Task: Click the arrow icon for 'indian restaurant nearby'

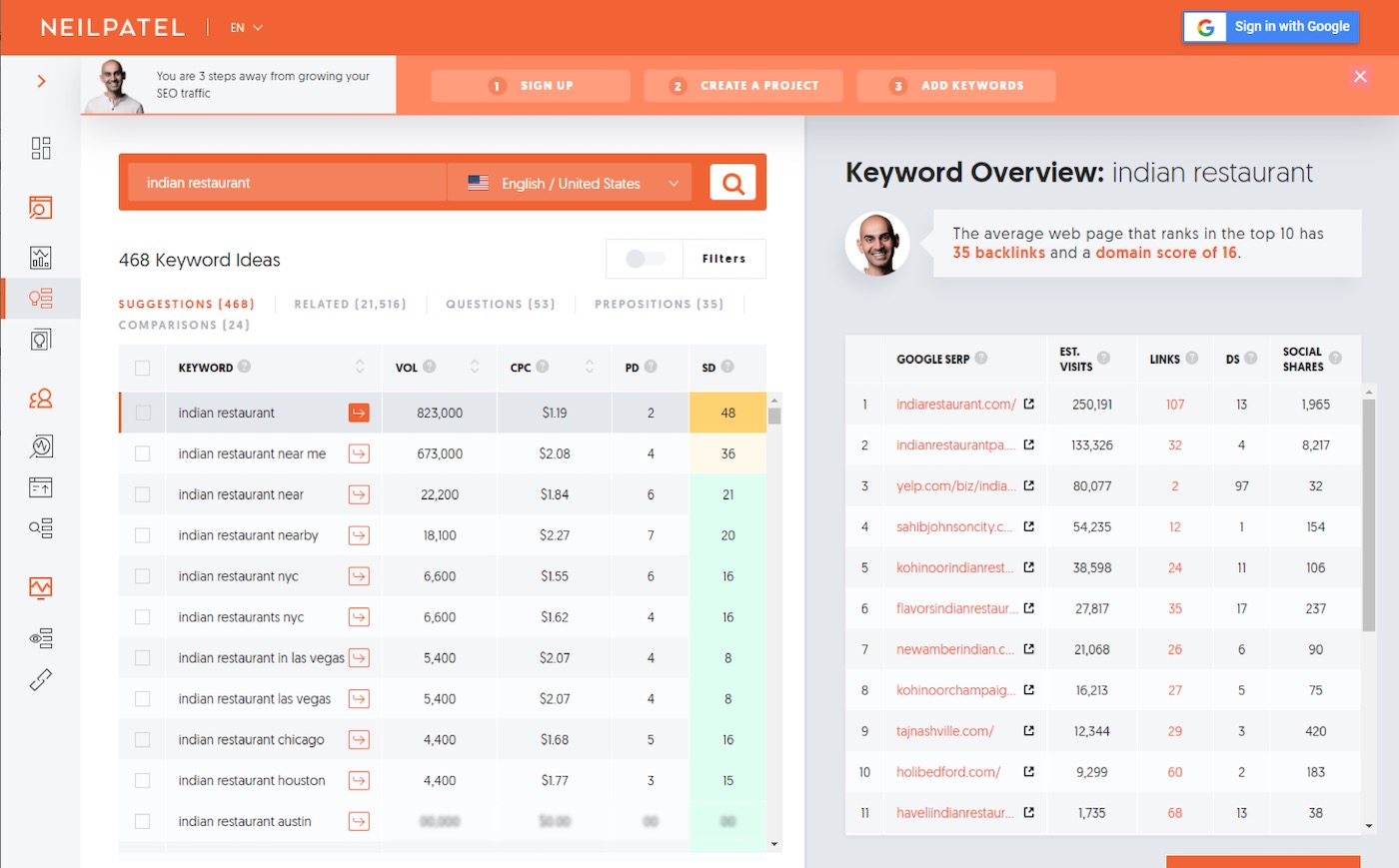Action: point(359,535)
